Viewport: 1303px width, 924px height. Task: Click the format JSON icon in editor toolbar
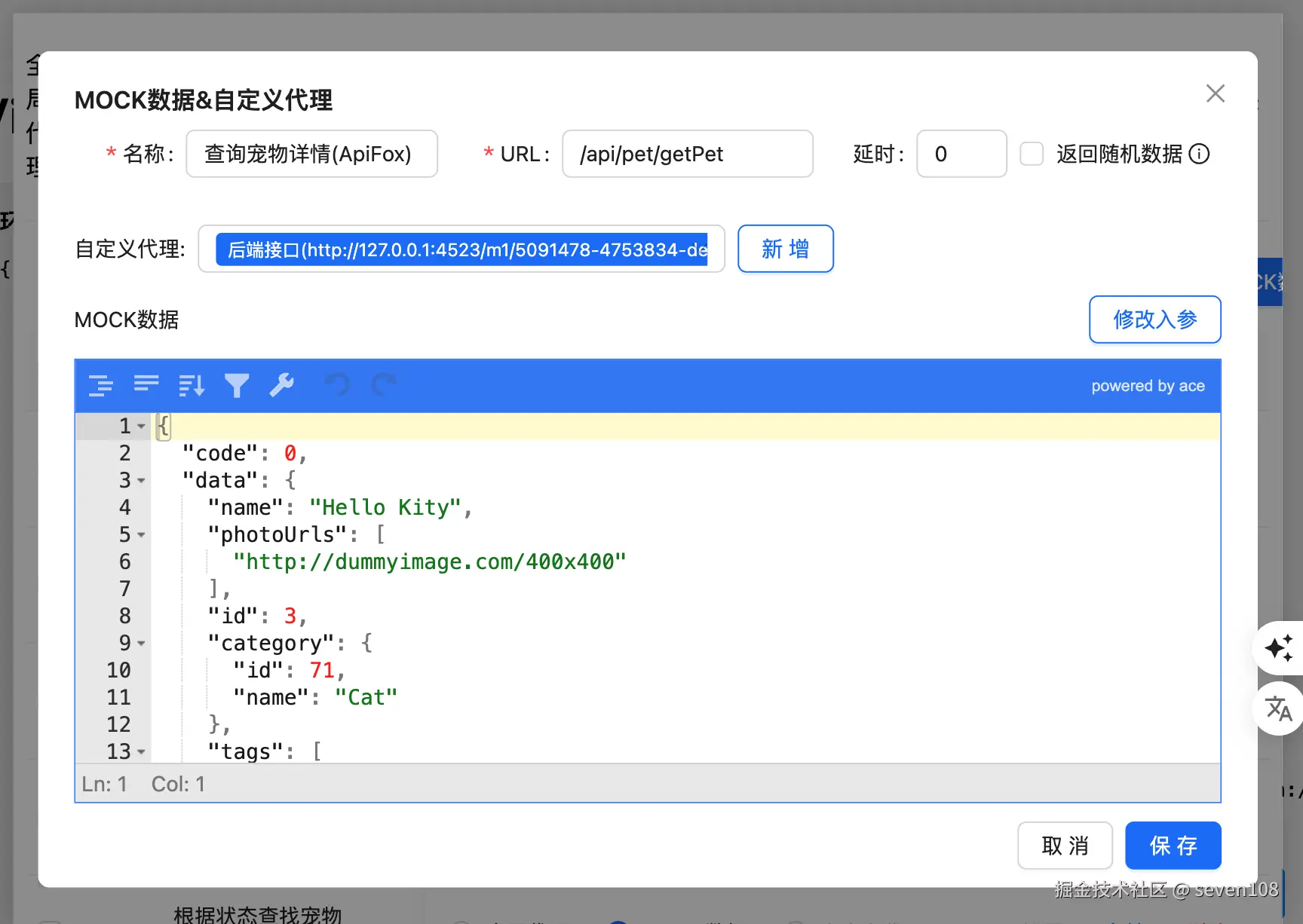pyautogui.click(x=101, y=385)
